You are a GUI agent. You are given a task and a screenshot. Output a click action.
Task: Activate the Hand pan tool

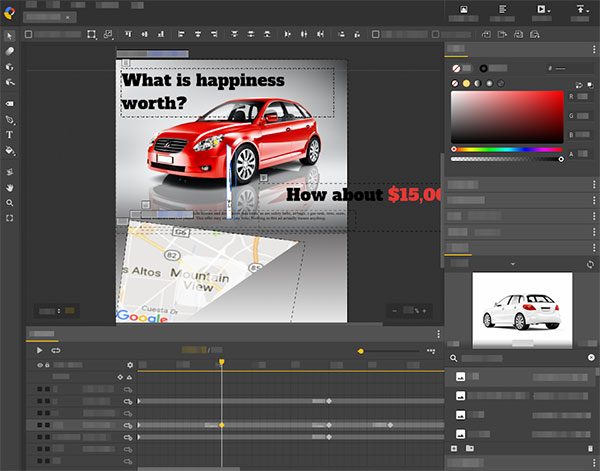pos(10,187)
